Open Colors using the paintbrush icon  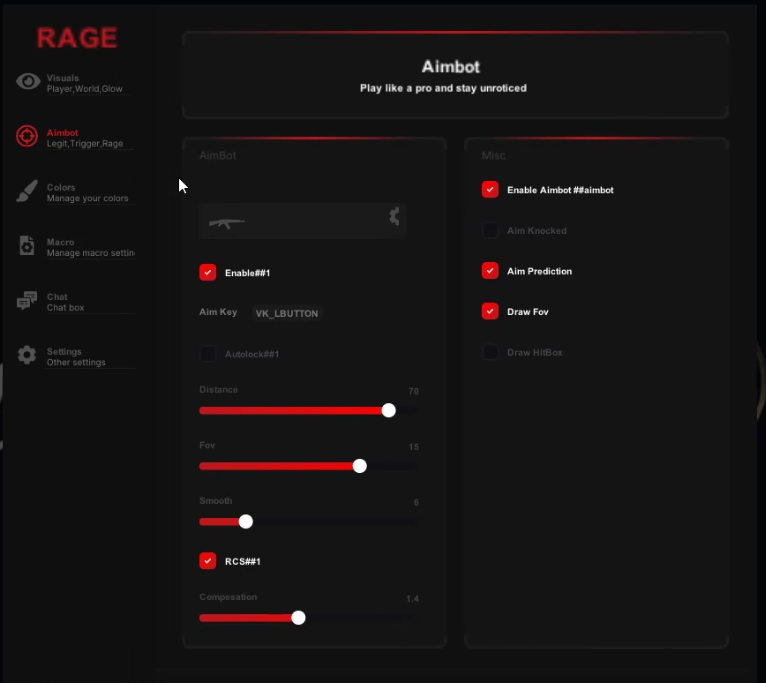28,192
